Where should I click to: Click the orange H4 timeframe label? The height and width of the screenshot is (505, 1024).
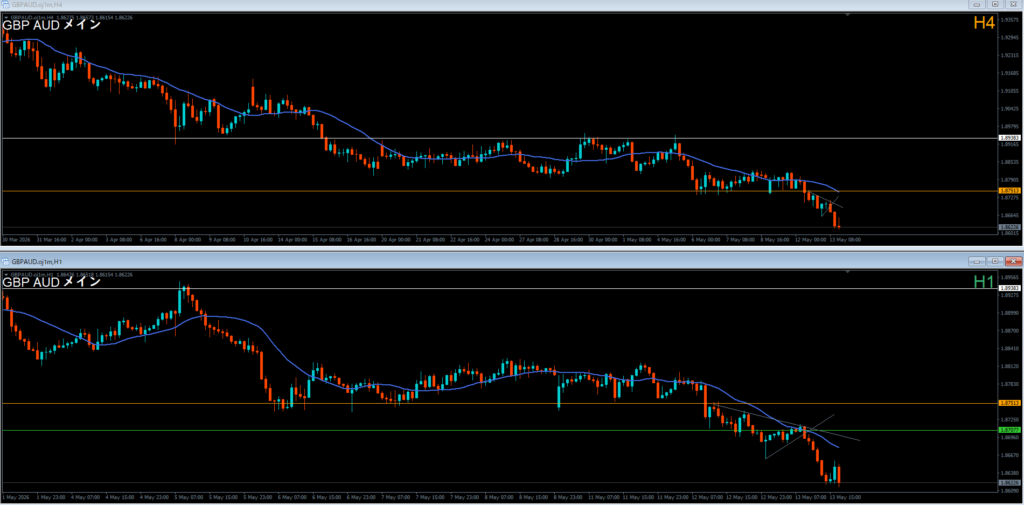(x=984, y=23)
